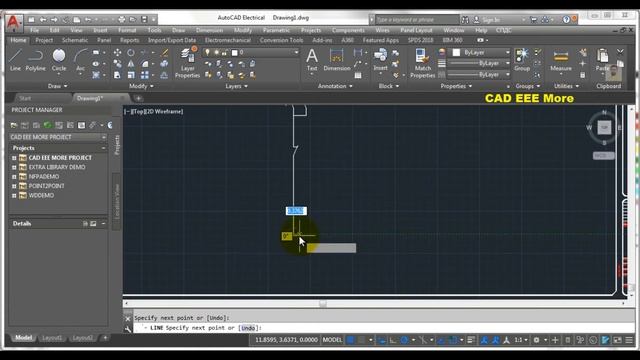Click the Group tool
Screen dimensions: 640x360
tap(522, 60)
